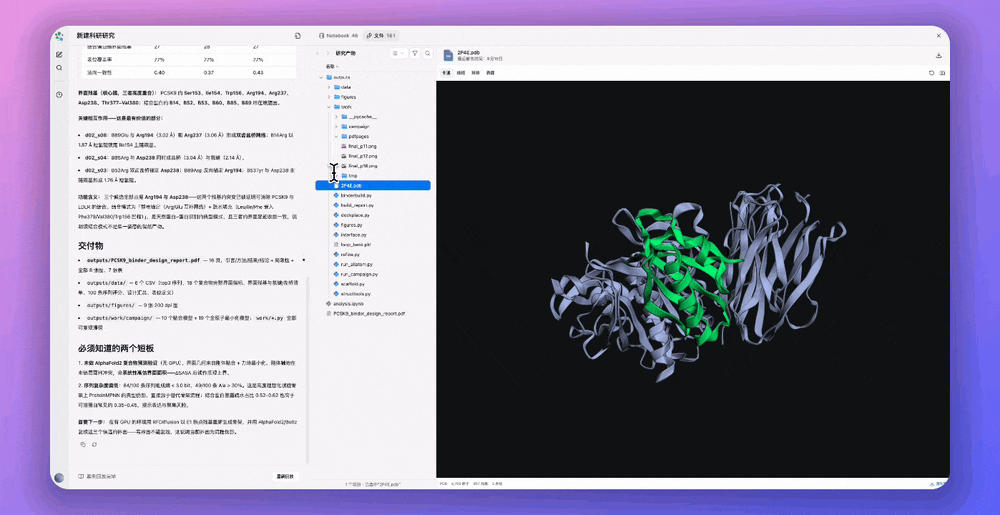Search files with the magnifier icon

[428, 54]
